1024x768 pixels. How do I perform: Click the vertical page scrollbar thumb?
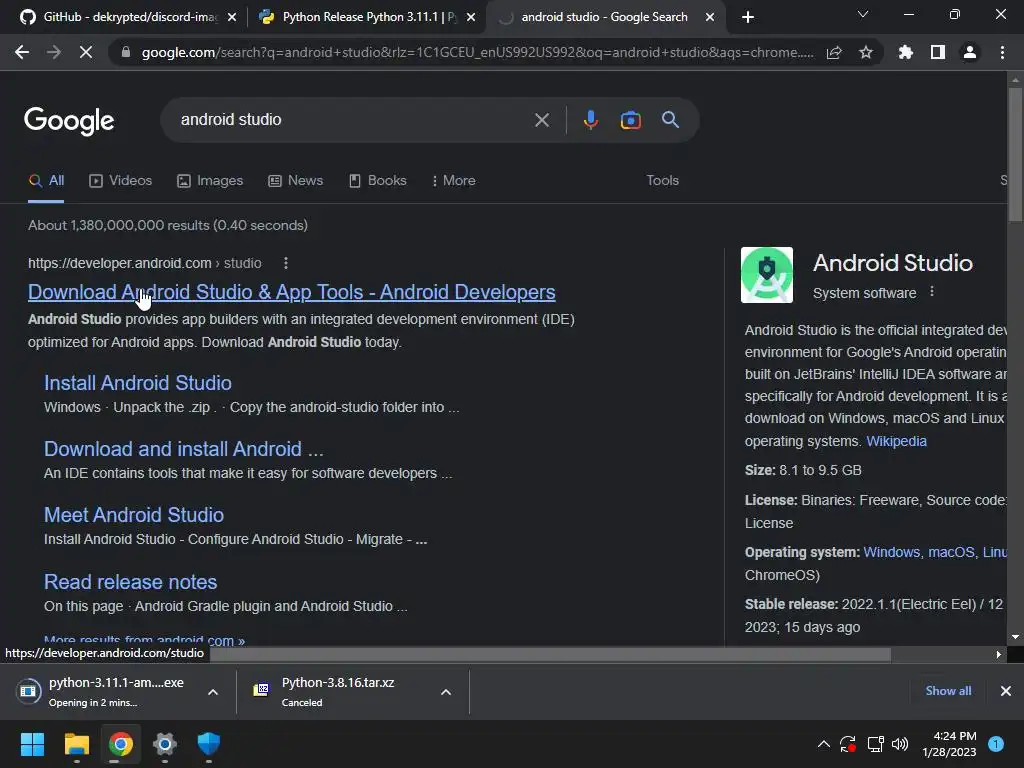click(1015, 155)
